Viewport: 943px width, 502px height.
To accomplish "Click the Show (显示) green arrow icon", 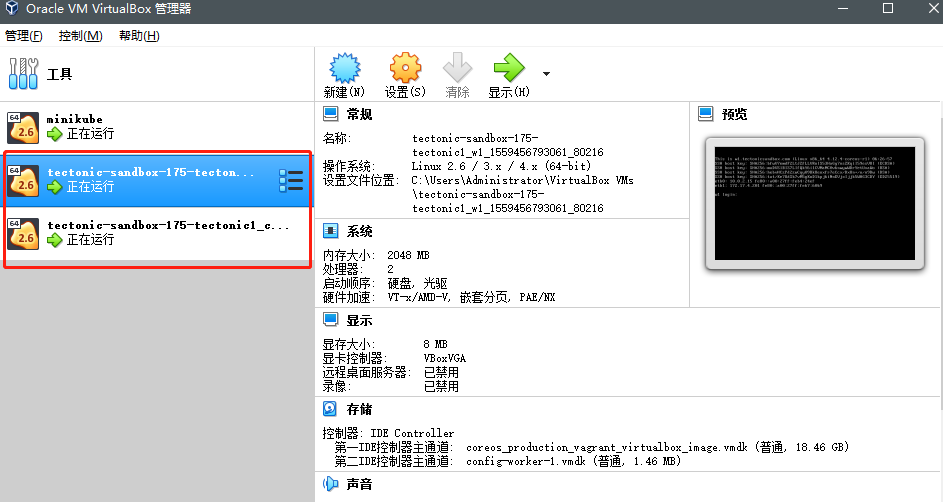I will [509, 67].
